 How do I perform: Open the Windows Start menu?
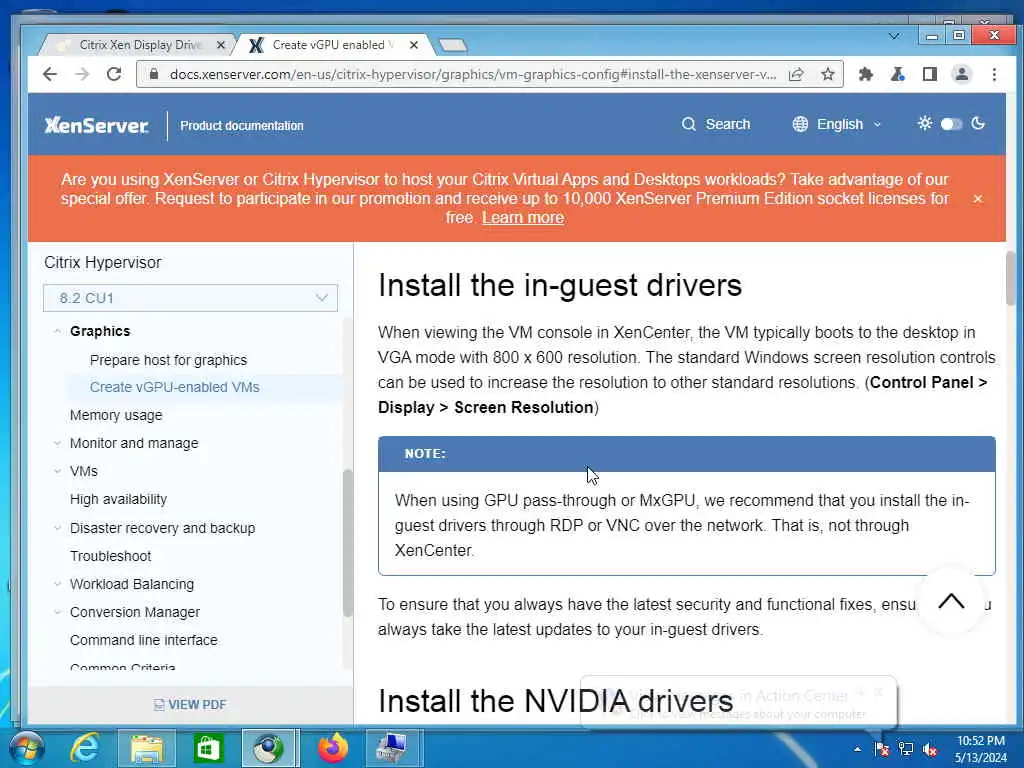[26, 748]
